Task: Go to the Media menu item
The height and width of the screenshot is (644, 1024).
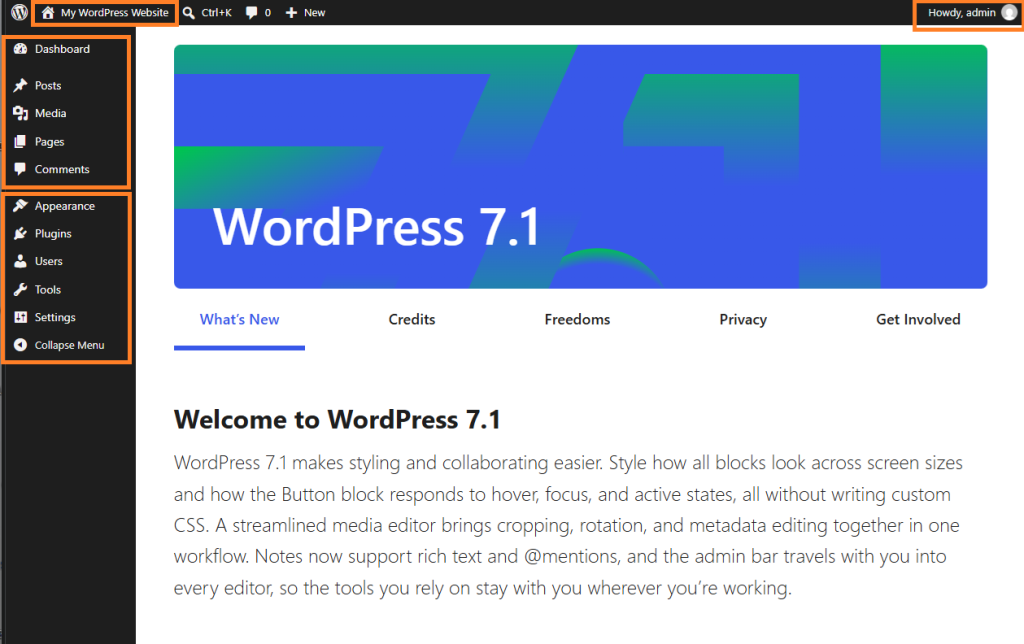Action: tap(50, 113)
